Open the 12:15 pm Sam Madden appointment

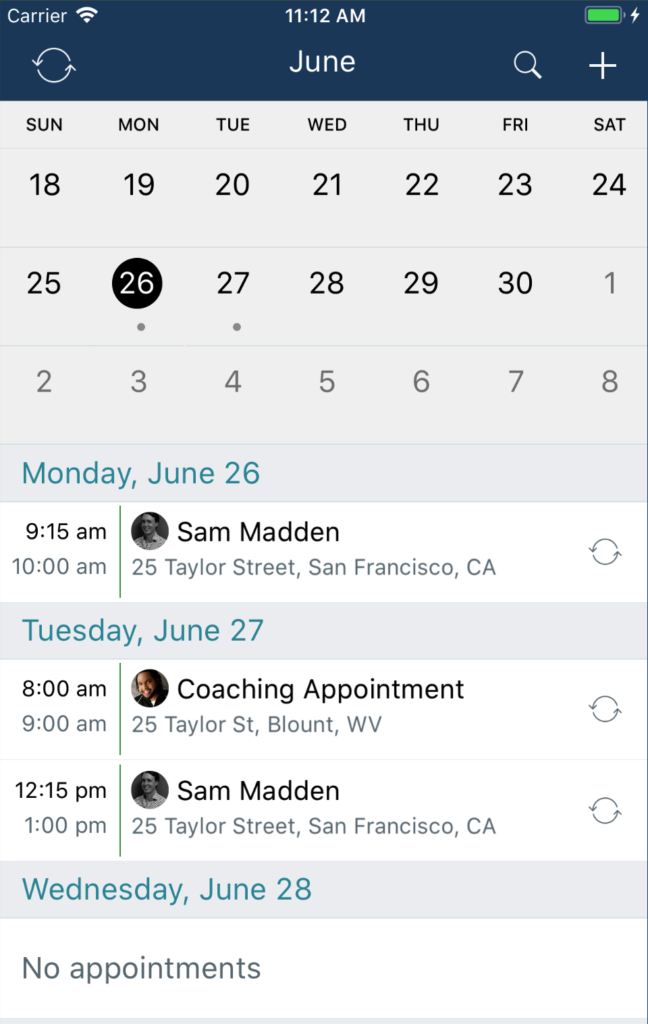tap(324, 810)
